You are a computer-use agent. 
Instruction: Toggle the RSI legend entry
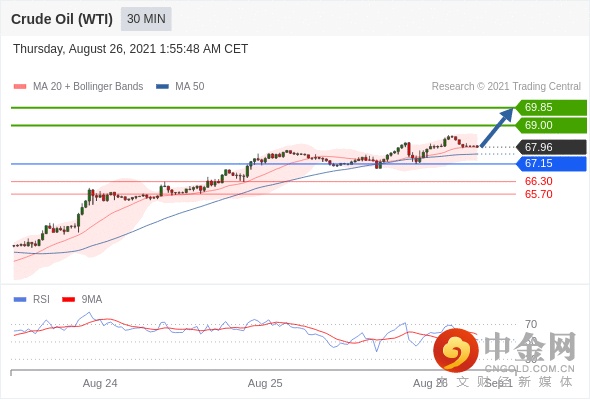[x=32, y=300]
